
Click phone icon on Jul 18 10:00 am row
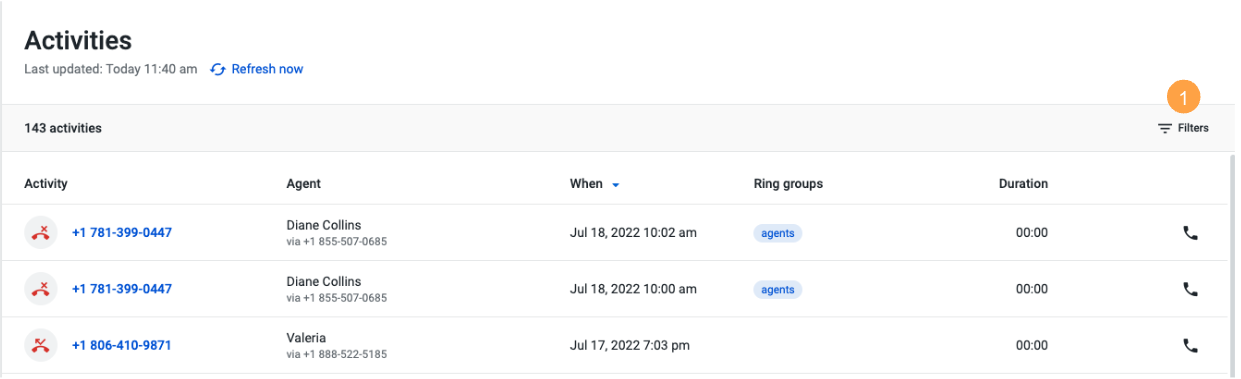[x=1190, y=289]
